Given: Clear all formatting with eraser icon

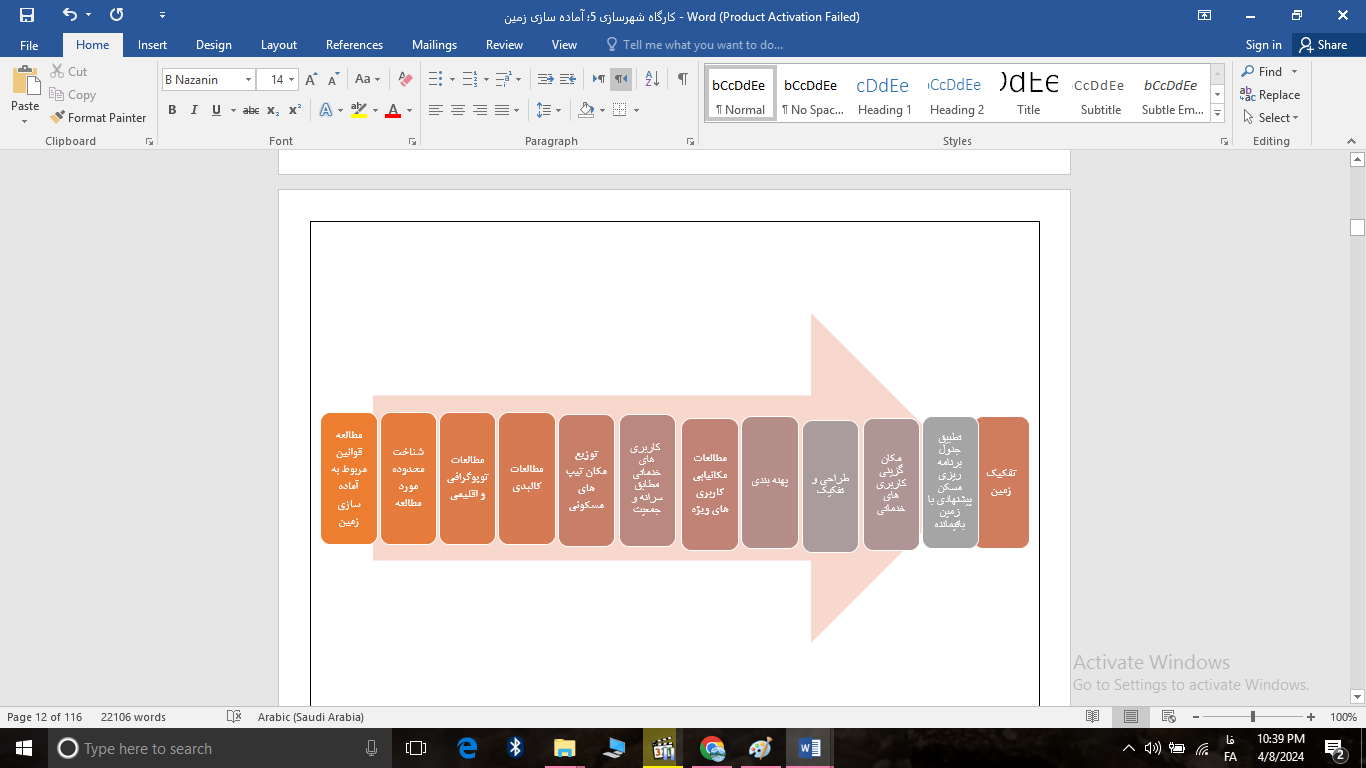Looking at the screenshot, I should 405,79.
